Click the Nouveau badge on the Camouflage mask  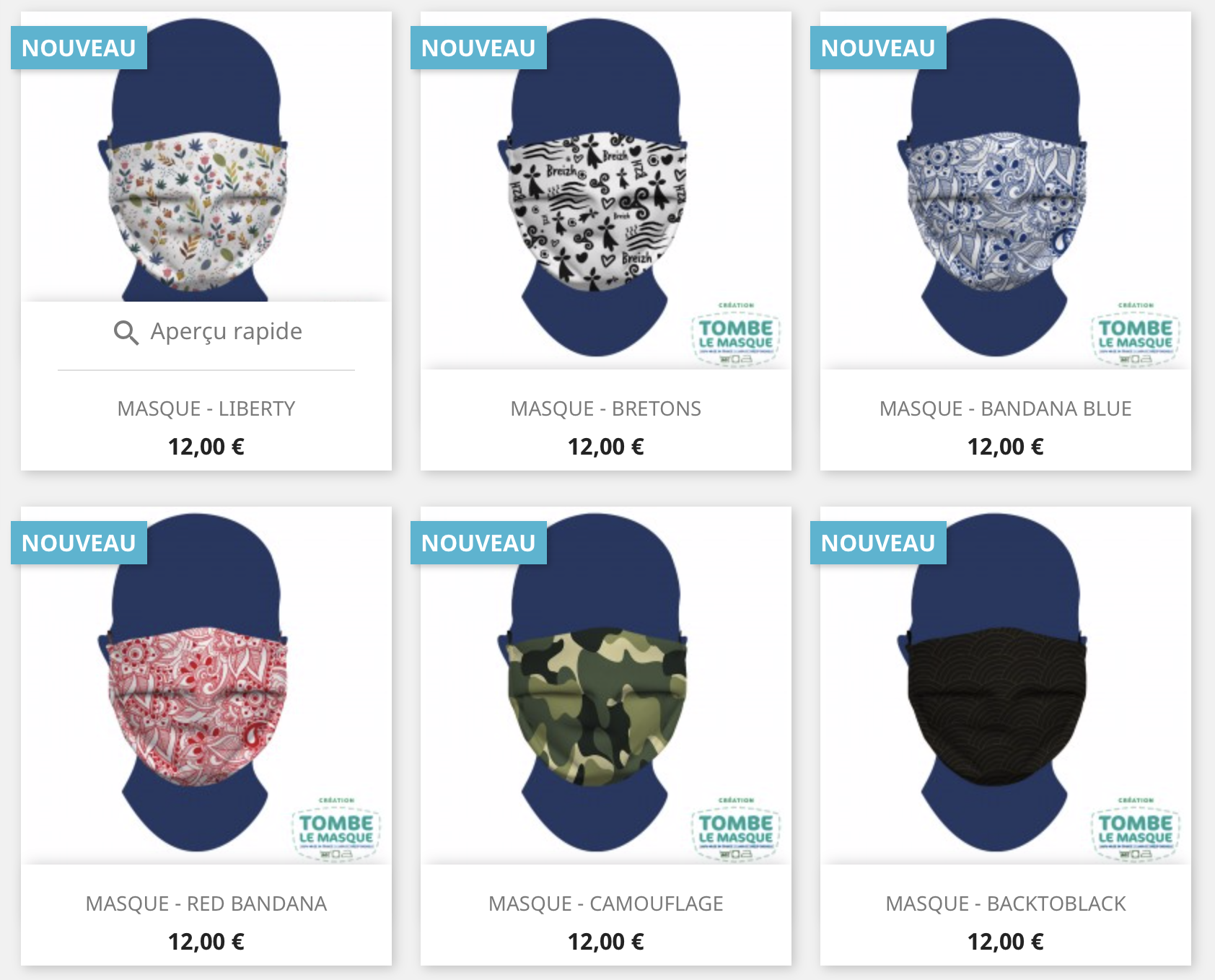click(478, 543)
